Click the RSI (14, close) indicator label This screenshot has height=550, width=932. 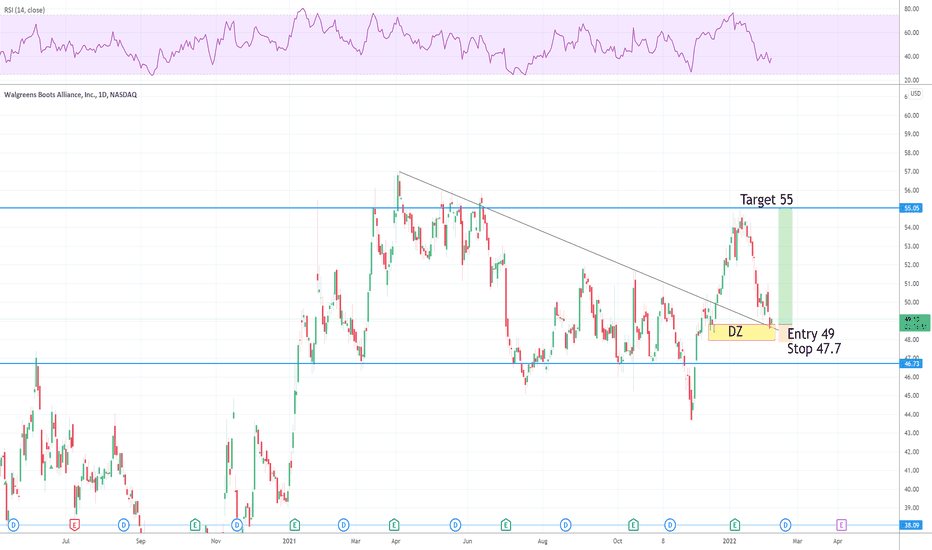coord(24,10)
